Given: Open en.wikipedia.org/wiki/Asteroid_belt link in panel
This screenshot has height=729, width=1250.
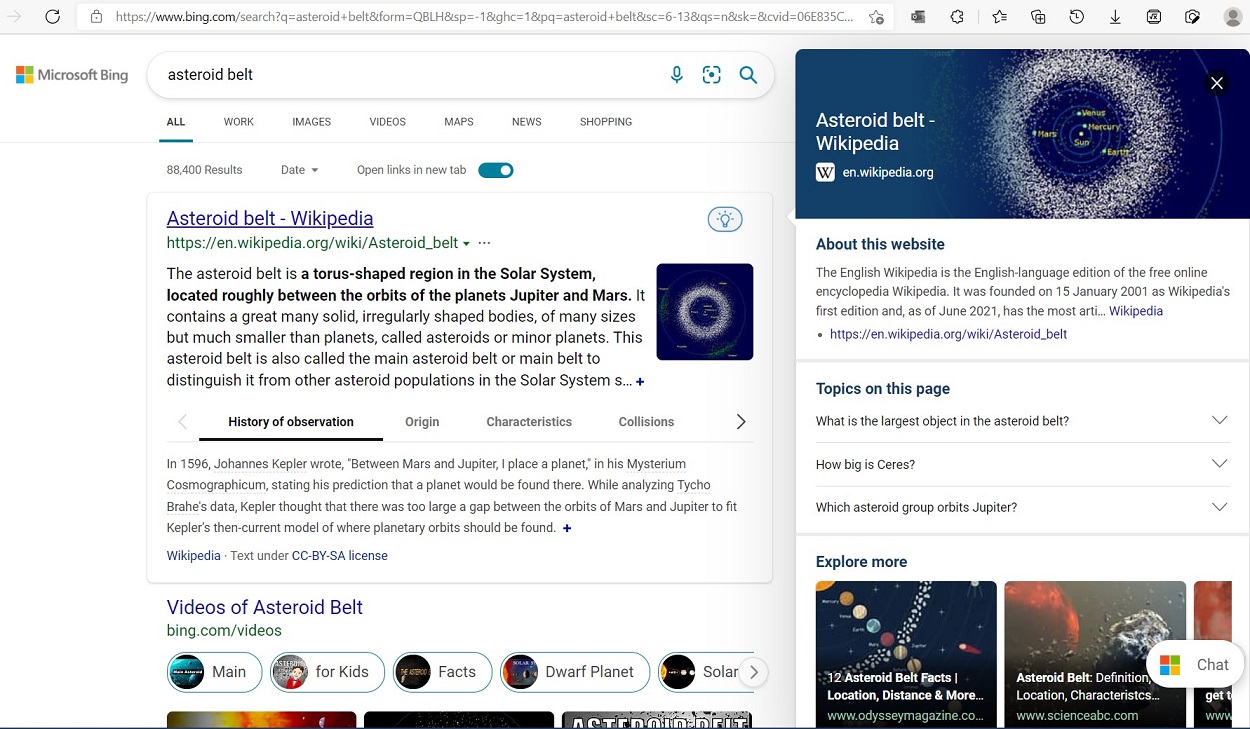Looking at the screenshot, I should 948,334.
